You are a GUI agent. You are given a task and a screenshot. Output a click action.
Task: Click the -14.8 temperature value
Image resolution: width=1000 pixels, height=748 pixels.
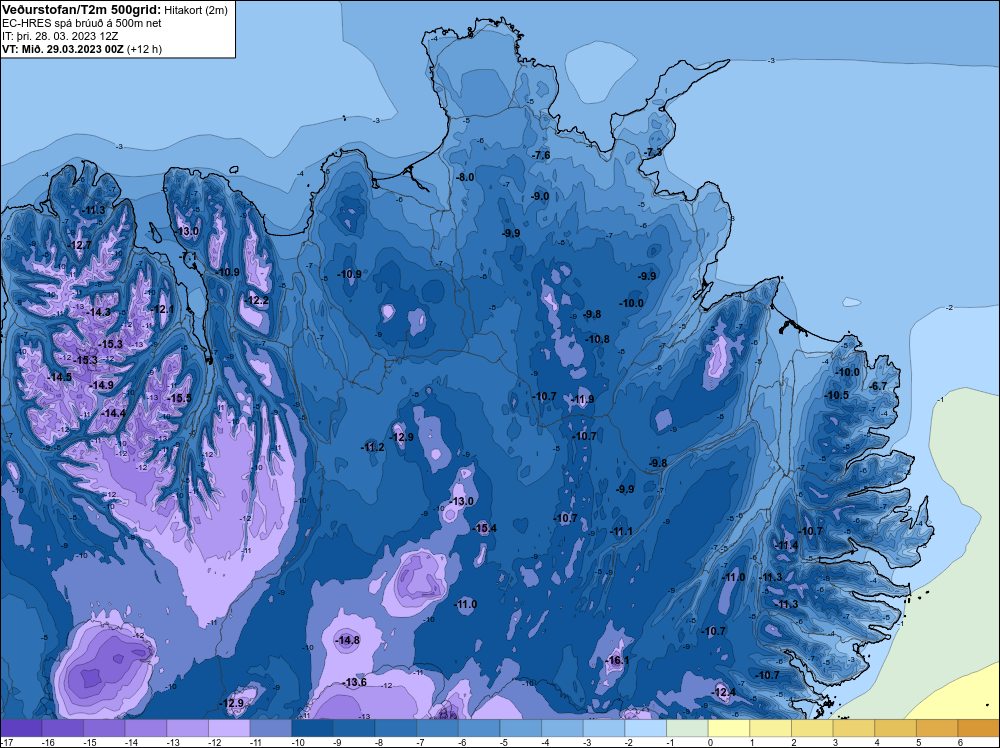tap(348, 640)
